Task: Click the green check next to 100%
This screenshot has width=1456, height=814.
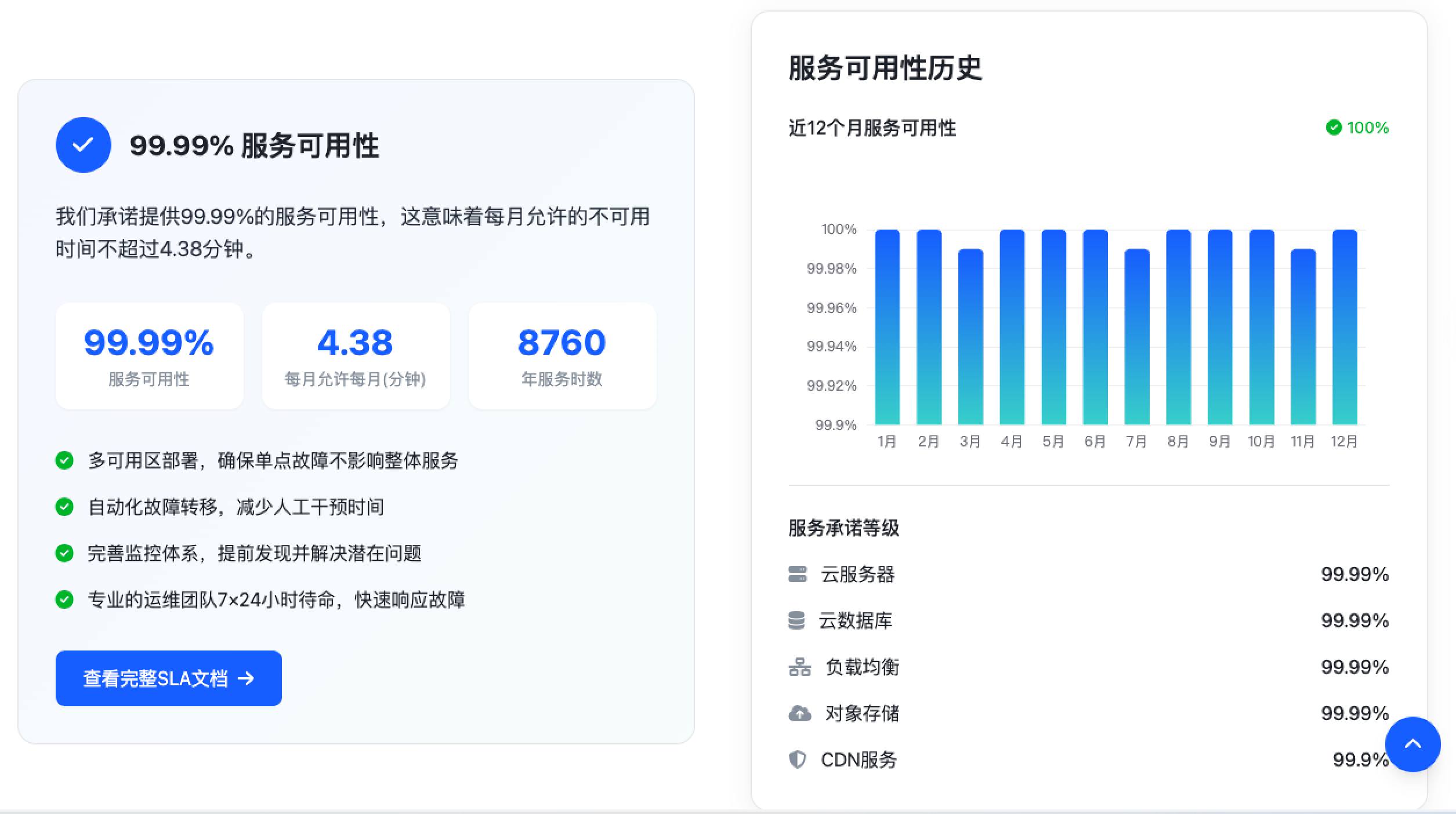Action: pos(1334,128)
